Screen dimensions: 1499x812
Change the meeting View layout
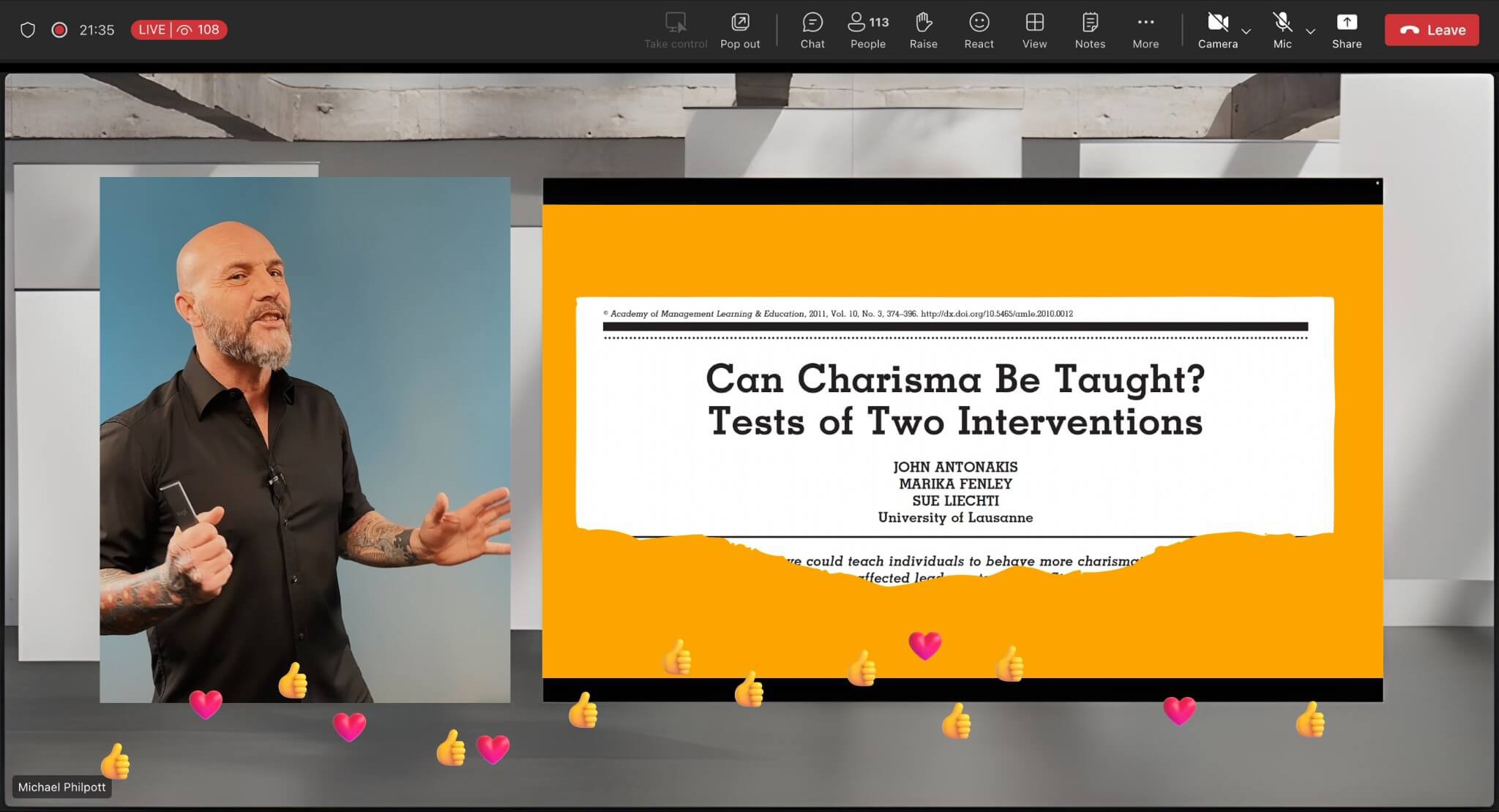[1034, 30]
